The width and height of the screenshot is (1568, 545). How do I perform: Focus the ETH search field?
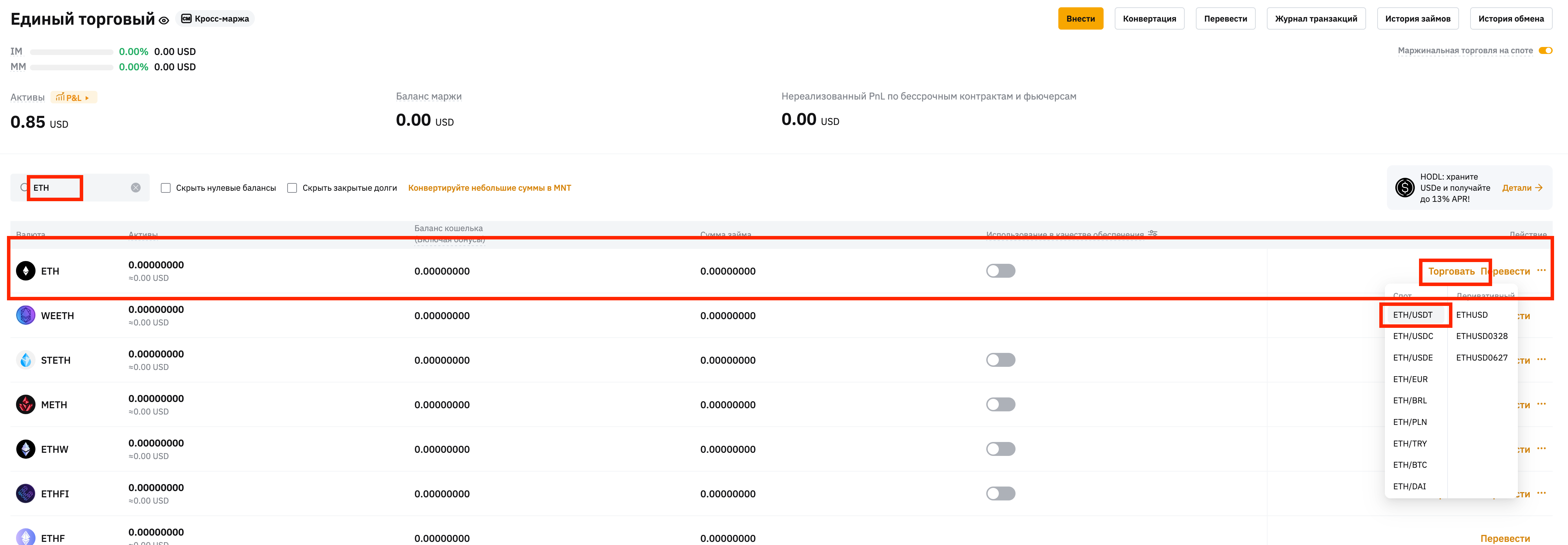coord(79,187)
